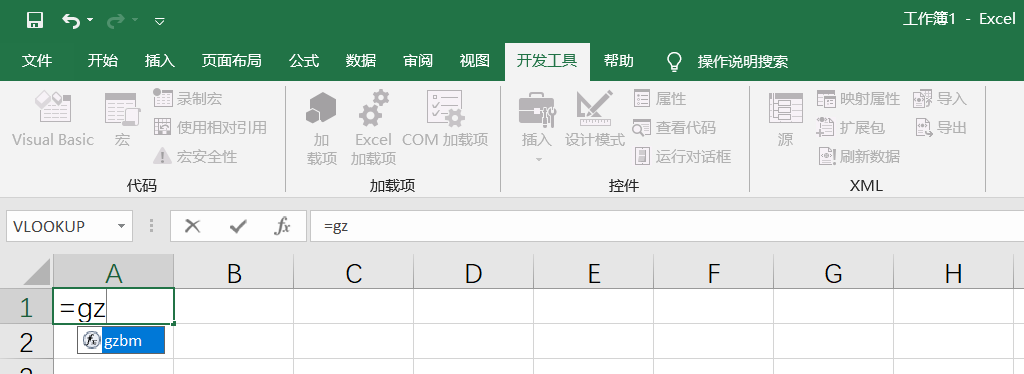This screenshot has width=1024, height=374.
Task: Toggle 使用相对引用 relative references
Action: [x=210, y=128]
